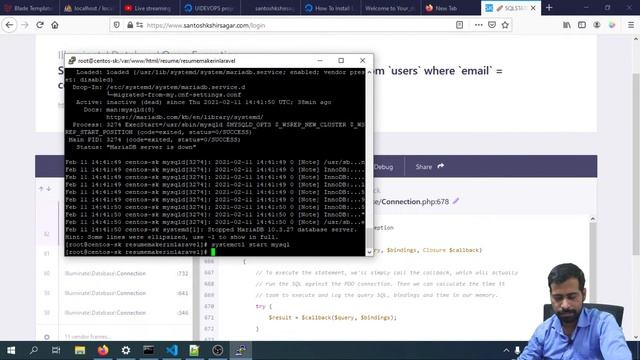The image size is (640, 360).
Task: Open Notepad++ from the taskbar
Action: (195, 350)
